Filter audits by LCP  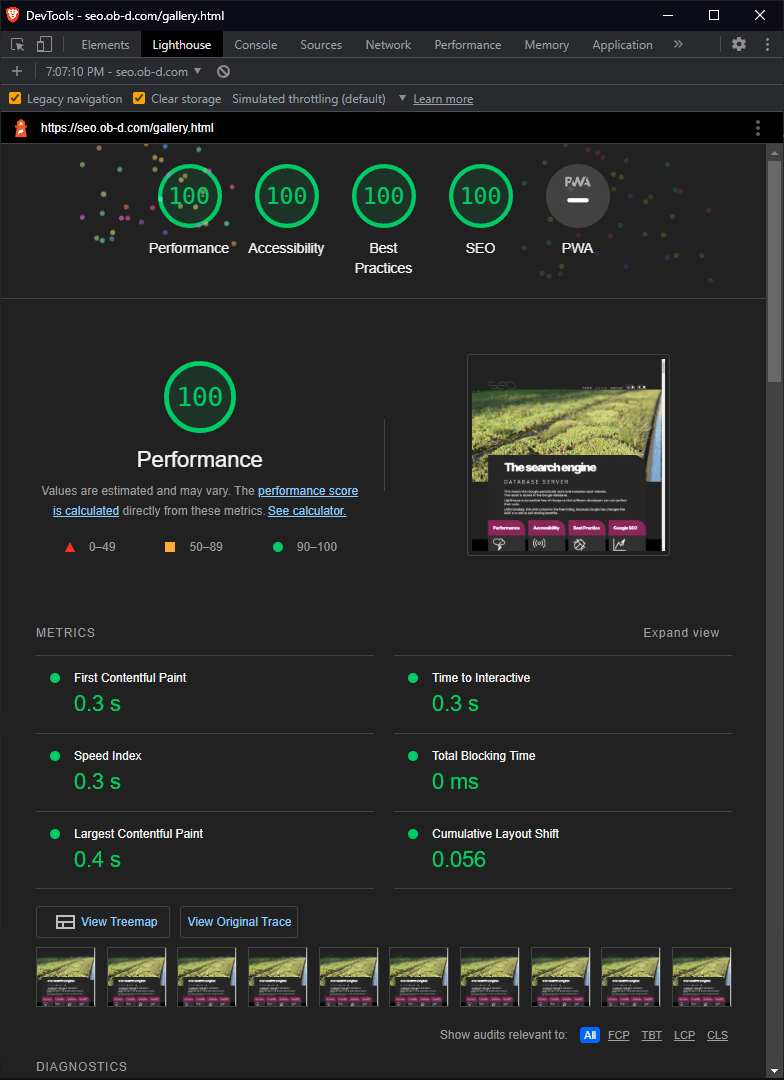click(684, 1035)
